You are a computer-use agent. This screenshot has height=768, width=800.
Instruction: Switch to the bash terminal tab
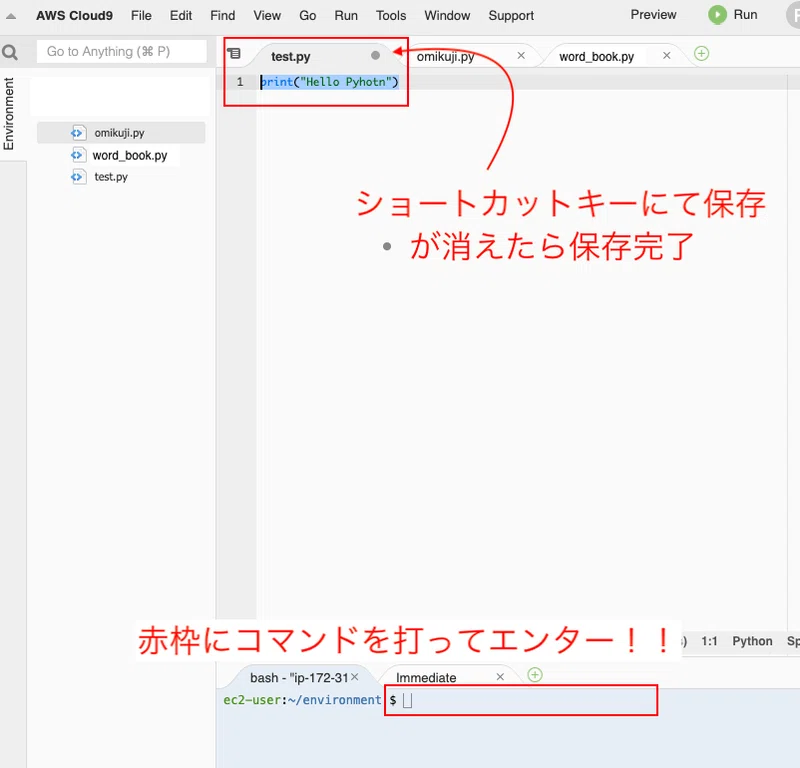click(298, 678)
